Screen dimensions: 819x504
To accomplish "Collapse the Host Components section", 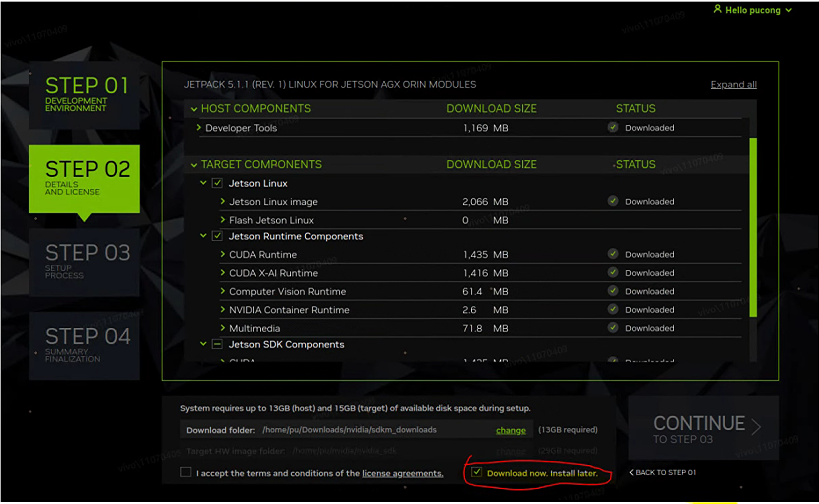I will [194, 109].
